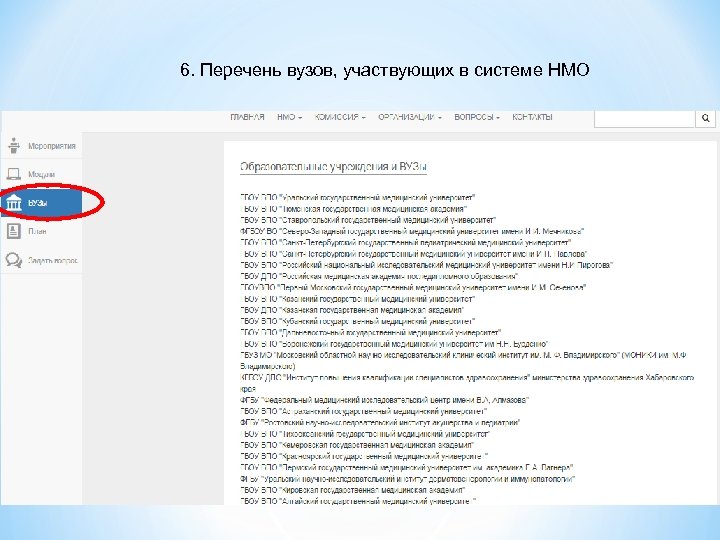
Task: Click Алтайский государственный медицинский университет row
Action: (358, 501)
